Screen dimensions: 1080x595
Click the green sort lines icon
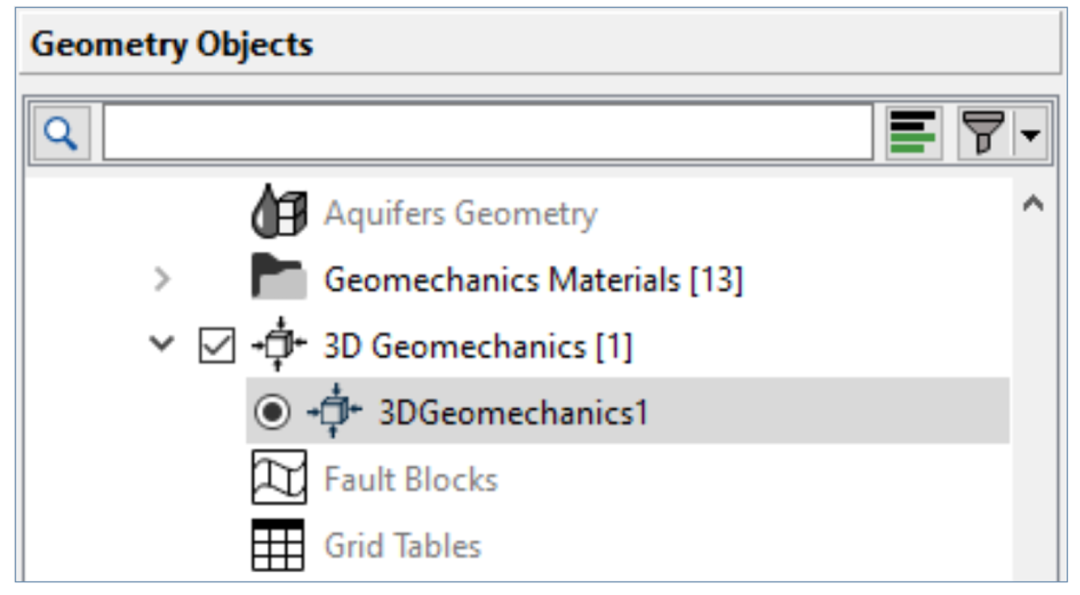pyautogui.click(x=914, y=133)
